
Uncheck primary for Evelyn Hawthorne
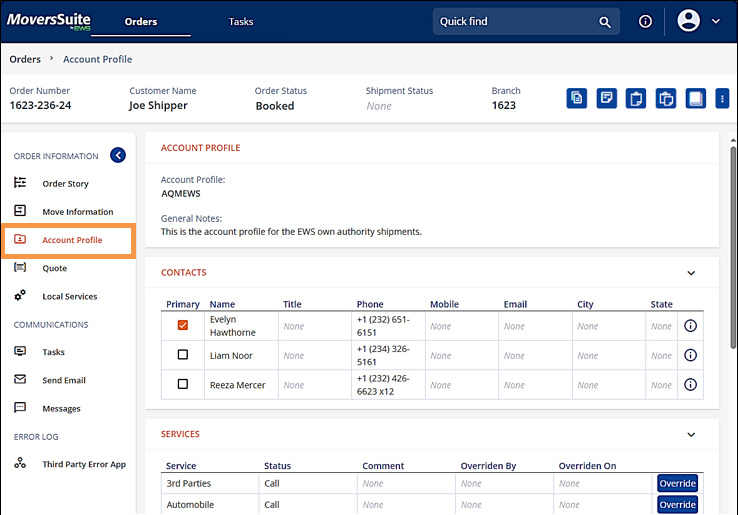coord(182,326)
